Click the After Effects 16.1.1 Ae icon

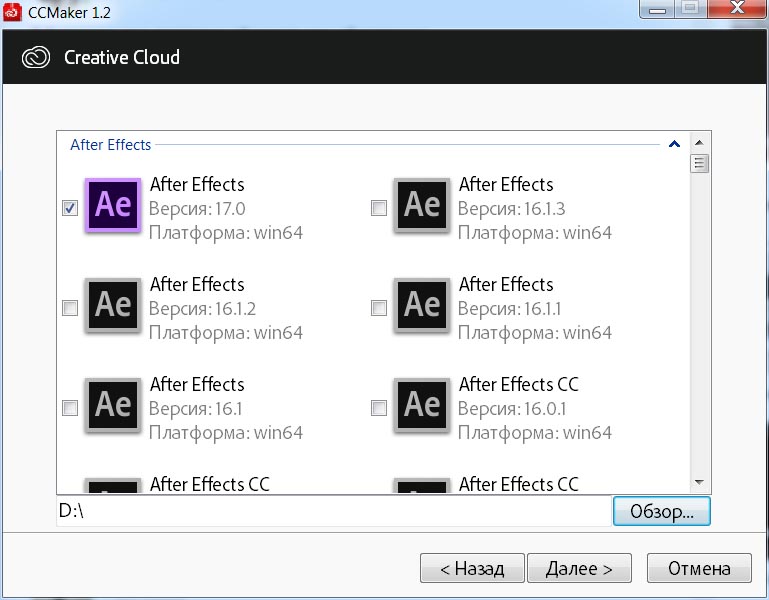pos(422,305)
